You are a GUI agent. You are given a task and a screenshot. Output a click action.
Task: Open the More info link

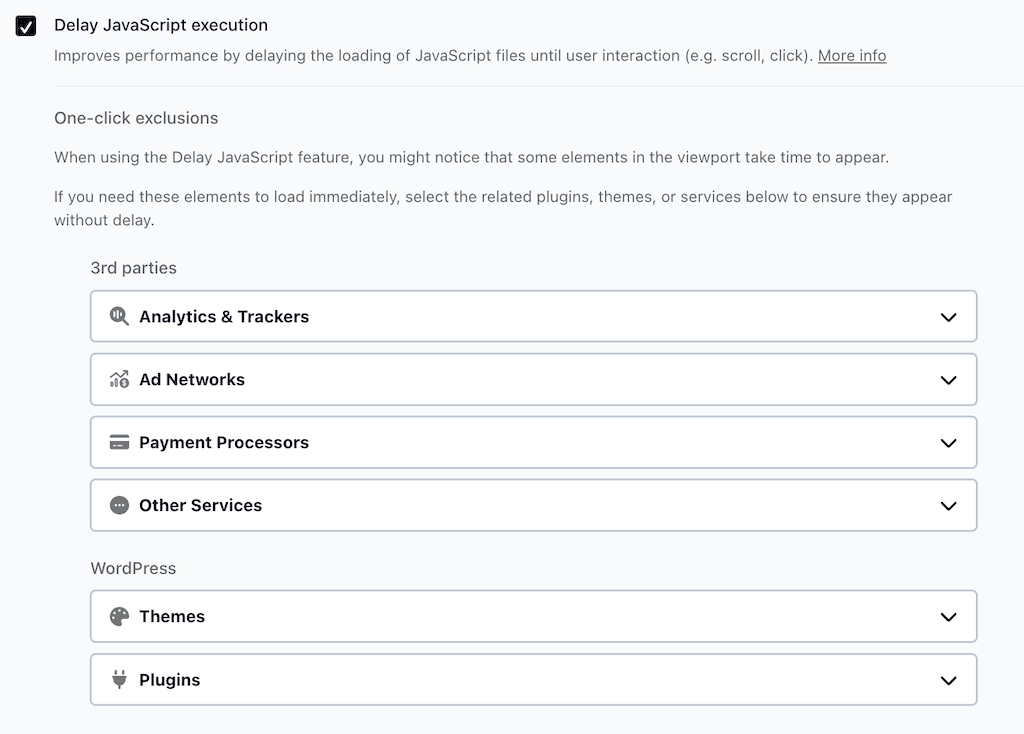coord(851,55)
